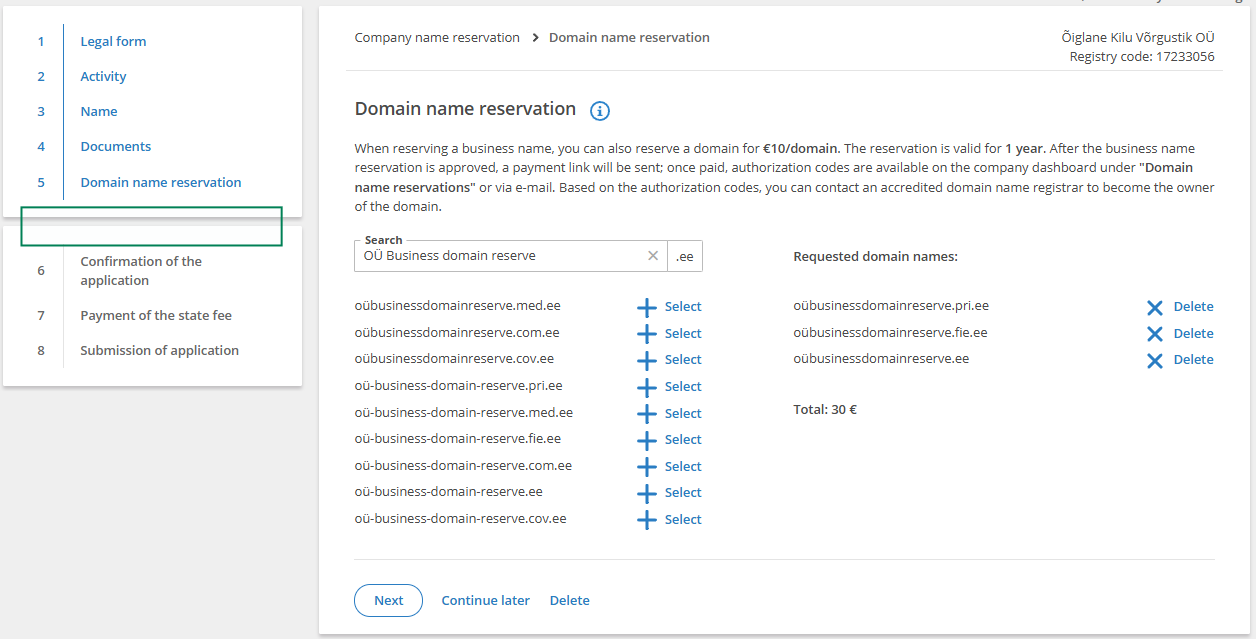Click plus icon for oü-business-domain-reserve.ee
Image resolution: width=1256 pixels, height=639 pixels.
647,493
